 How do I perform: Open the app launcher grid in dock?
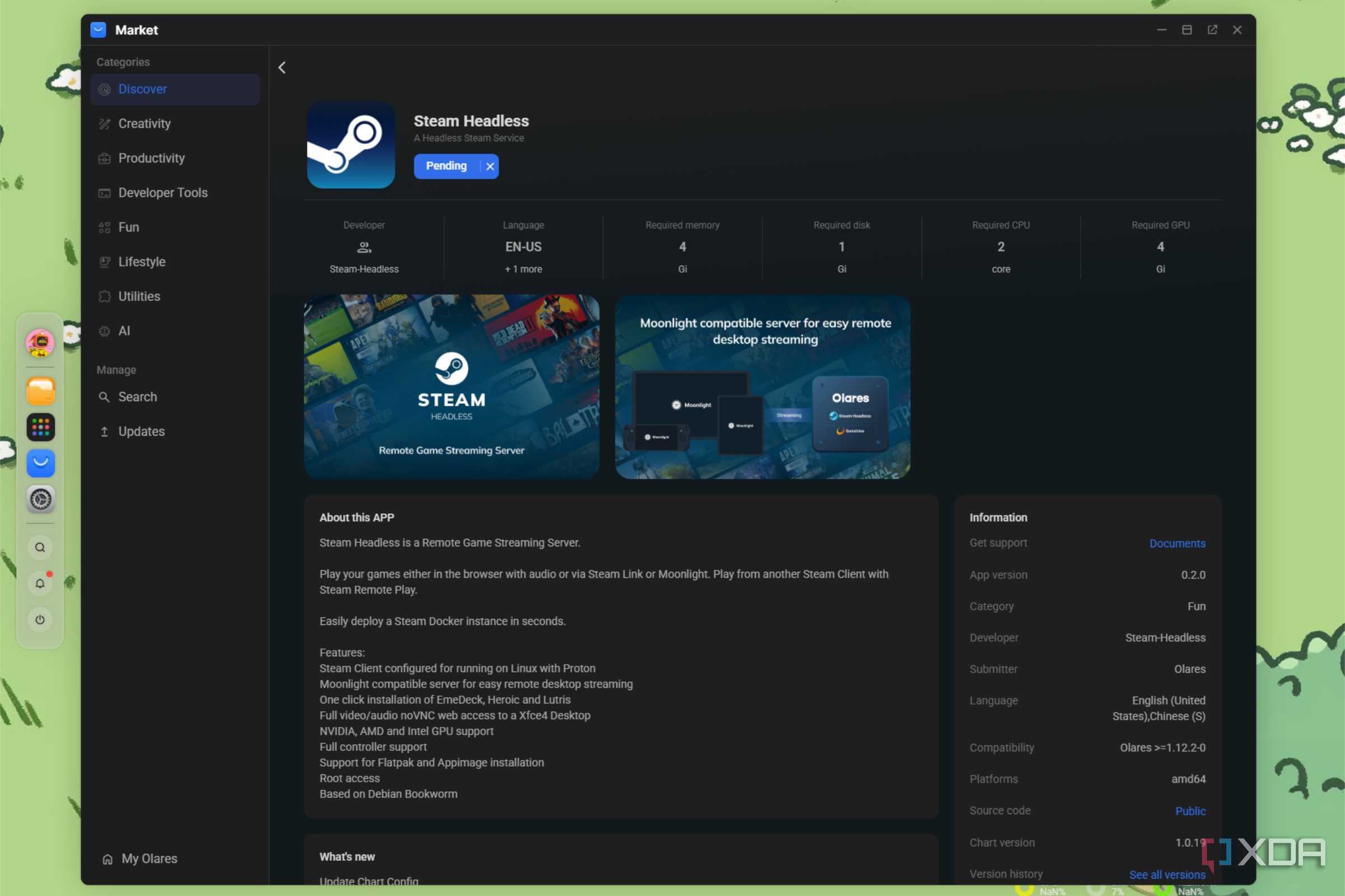tap(40, 427)
